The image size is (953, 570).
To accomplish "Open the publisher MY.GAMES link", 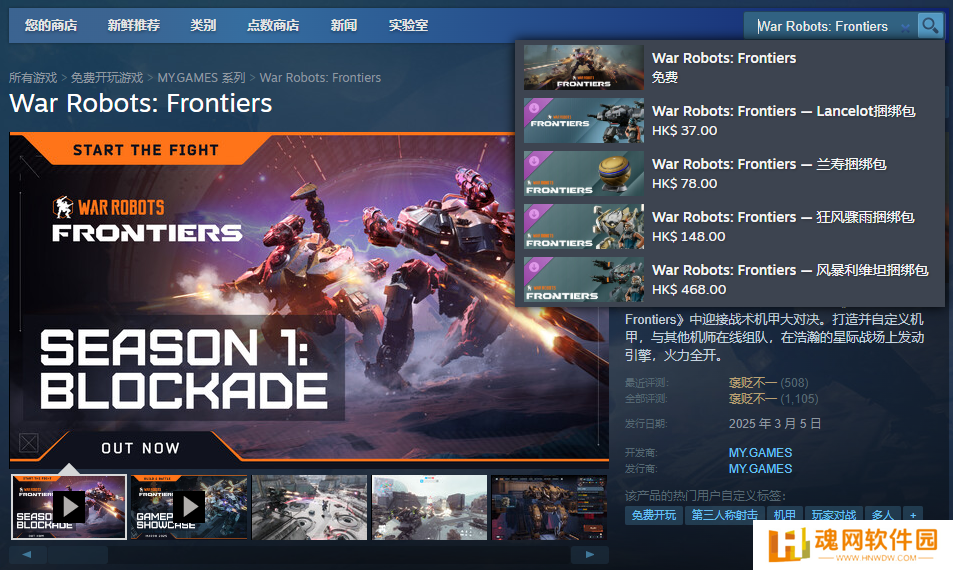I will pyautogui.click(x=760, y=469).
